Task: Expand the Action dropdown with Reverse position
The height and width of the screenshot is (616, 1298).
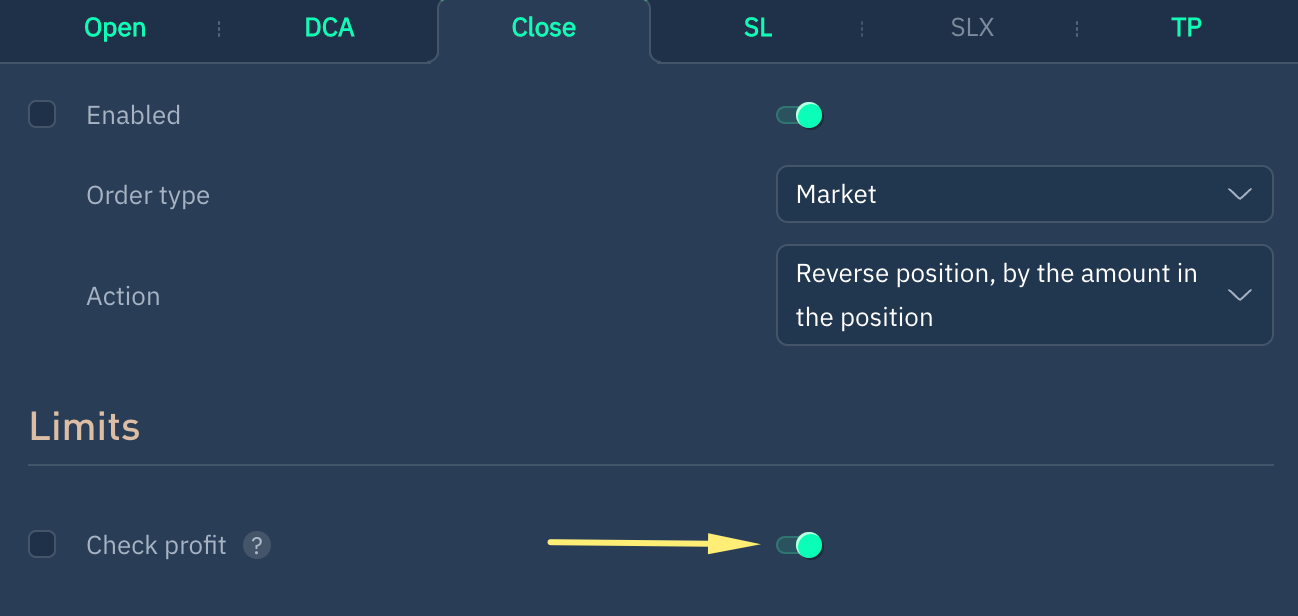Action: coord(1024,295)
